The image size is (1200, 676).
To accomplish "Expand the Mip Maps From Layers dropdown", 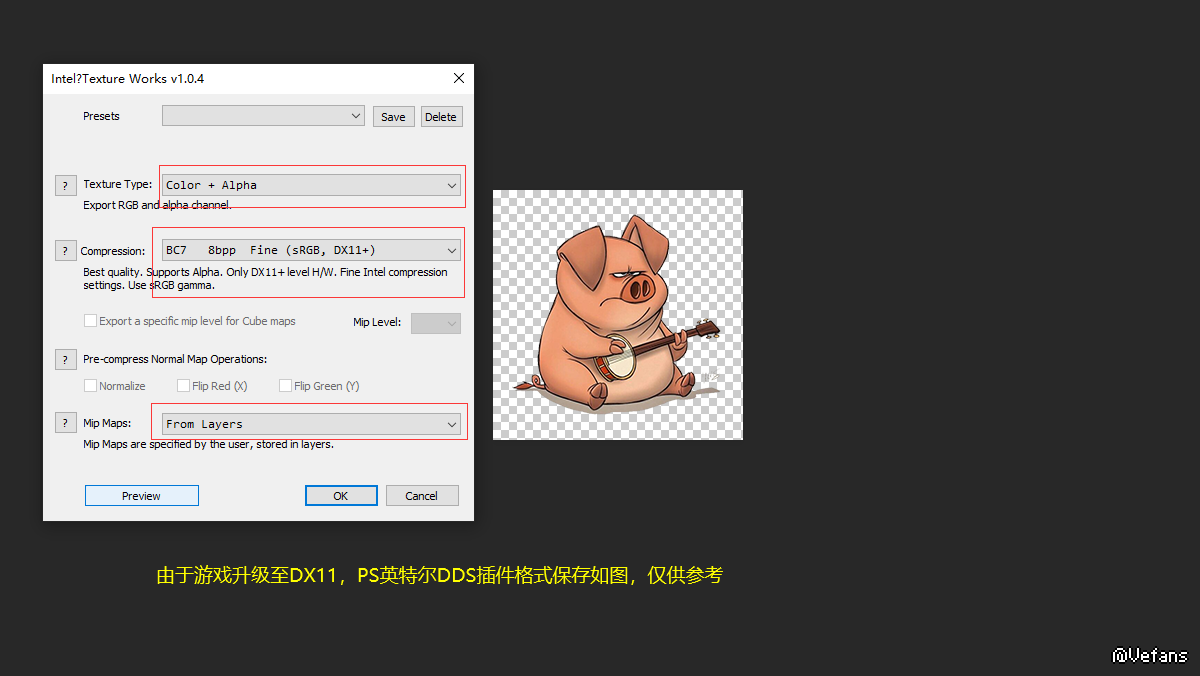I will 311,424.
